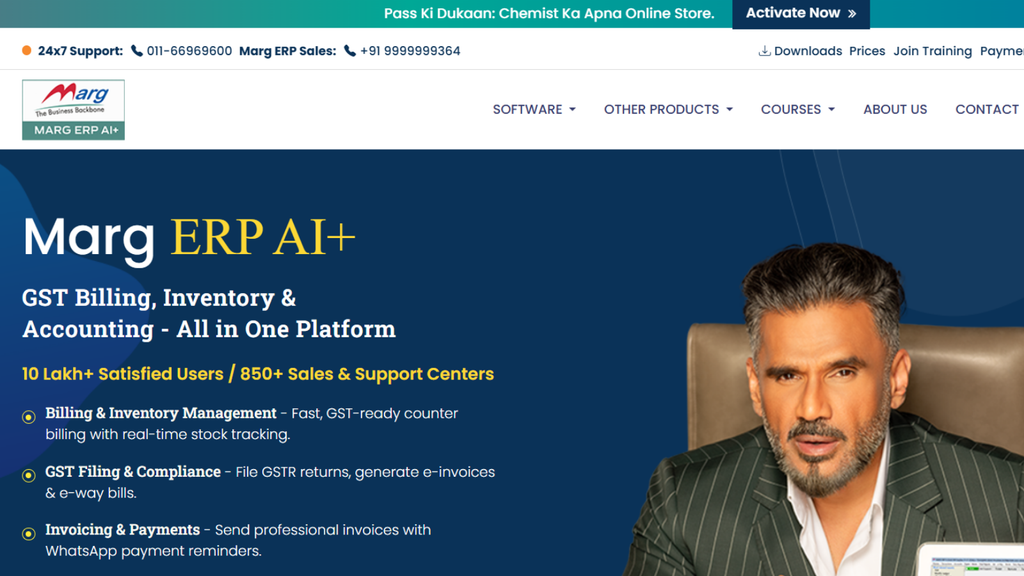Click the double-chevron on Activate Now
The image size is (1024, 576).
point(852,14)
